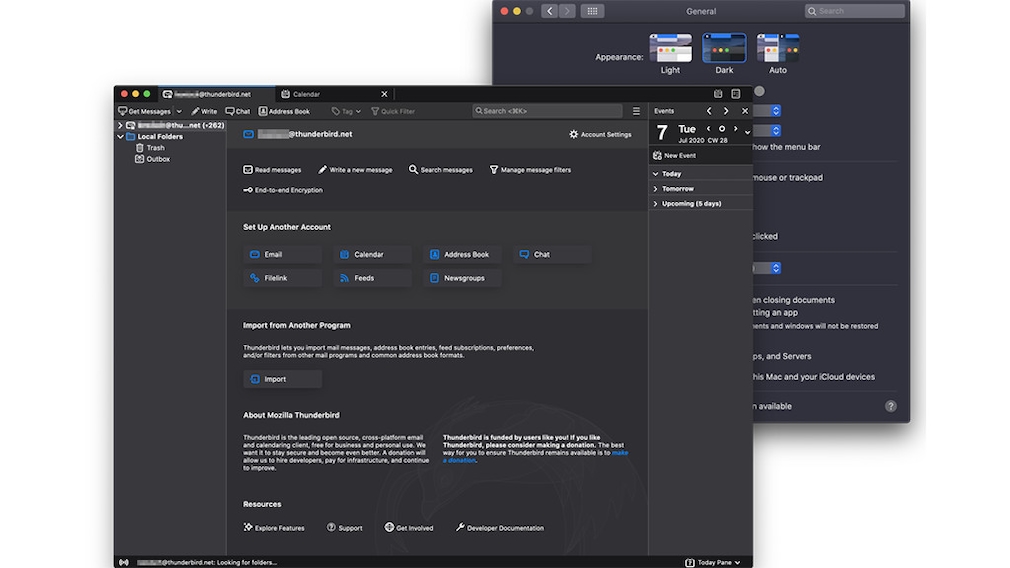Set up a Newsgroups account
Screen dimensions: 1010x568
tap(462, 278)
